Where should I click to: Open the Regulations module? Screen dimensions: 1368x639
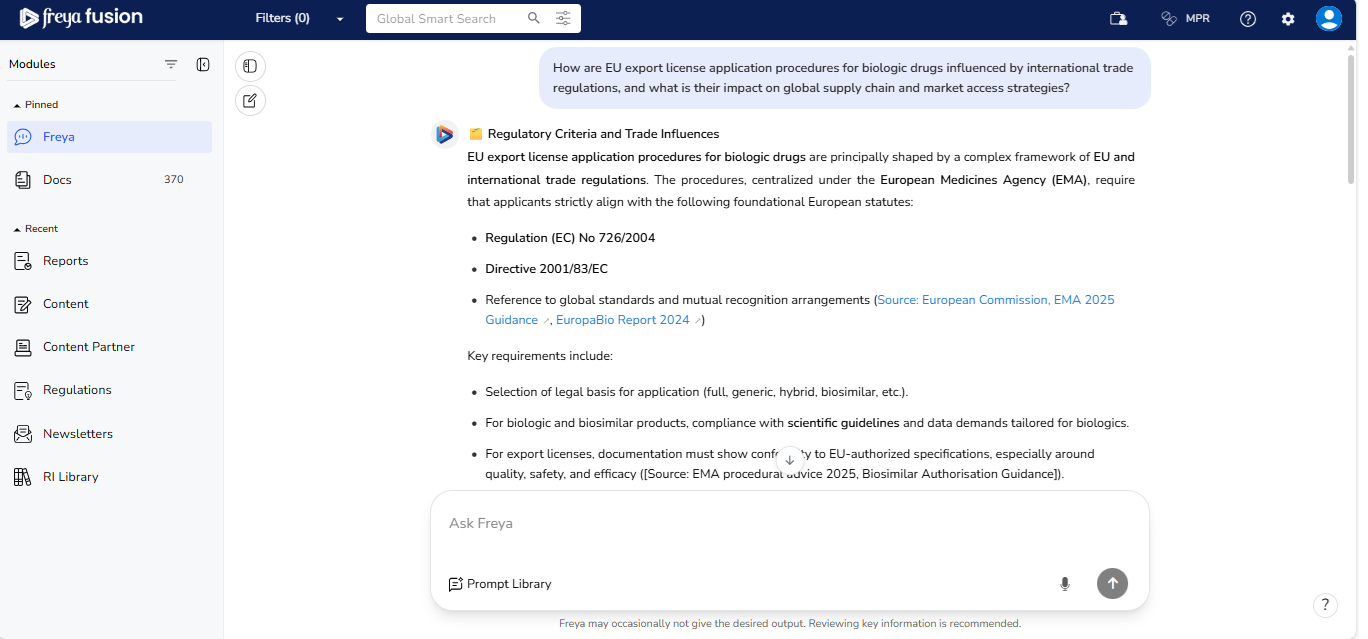pos(77,390)
